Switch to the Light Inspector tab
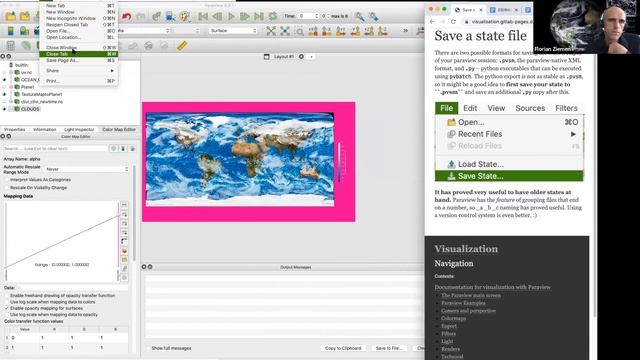The height and width of the screenshot is (360, 640). pyautogui.click(x=79, y=129)
